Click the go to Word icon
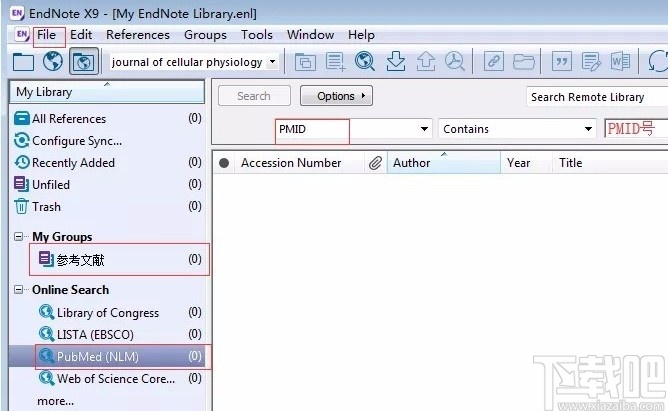Image resolution: width=668 pixels, height=411 pixels. coord(620,62)
